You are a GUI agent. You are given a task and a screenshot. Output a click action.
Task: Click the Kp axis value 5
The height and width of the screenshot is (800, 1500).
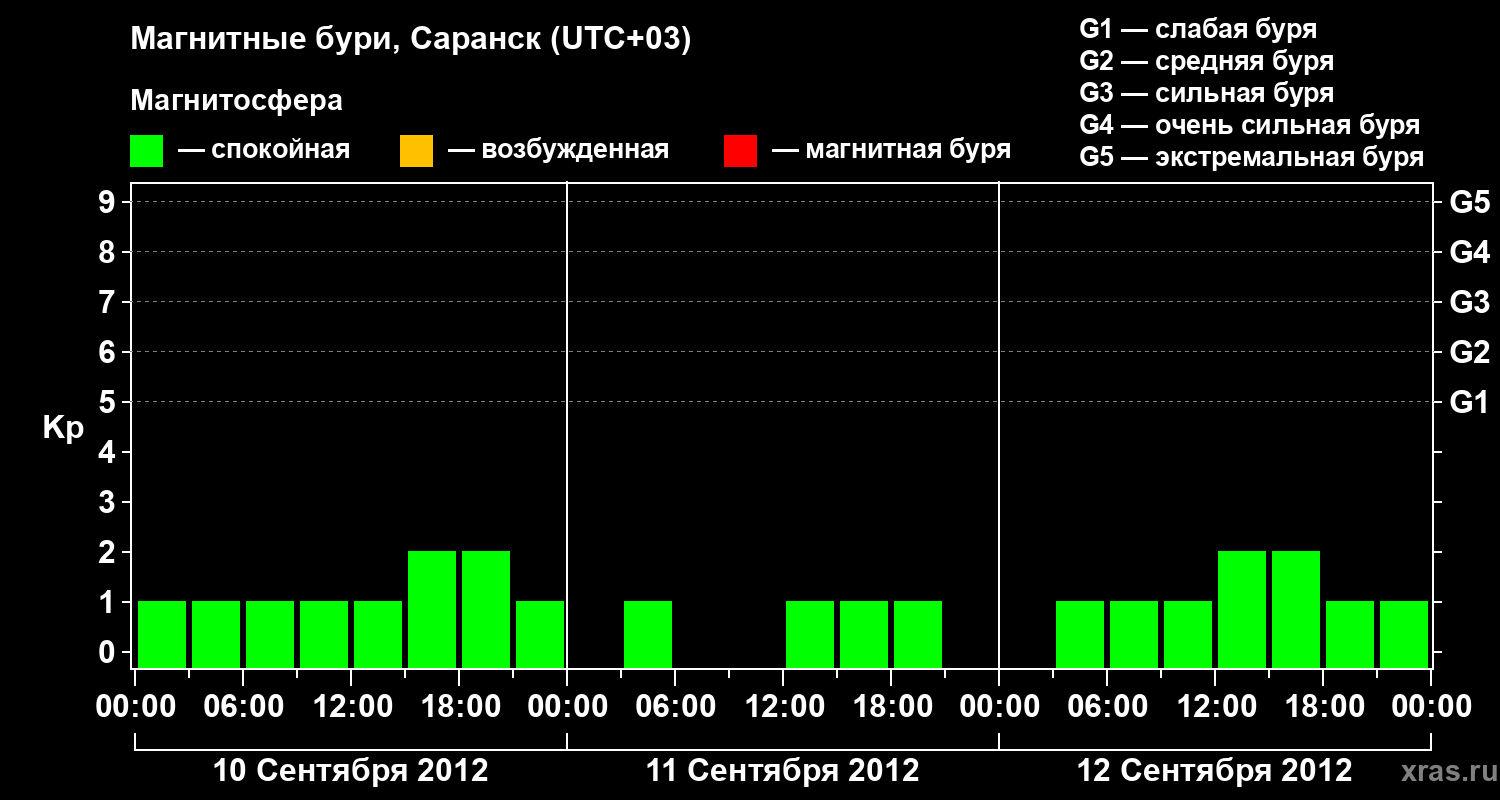pos(109,402)
